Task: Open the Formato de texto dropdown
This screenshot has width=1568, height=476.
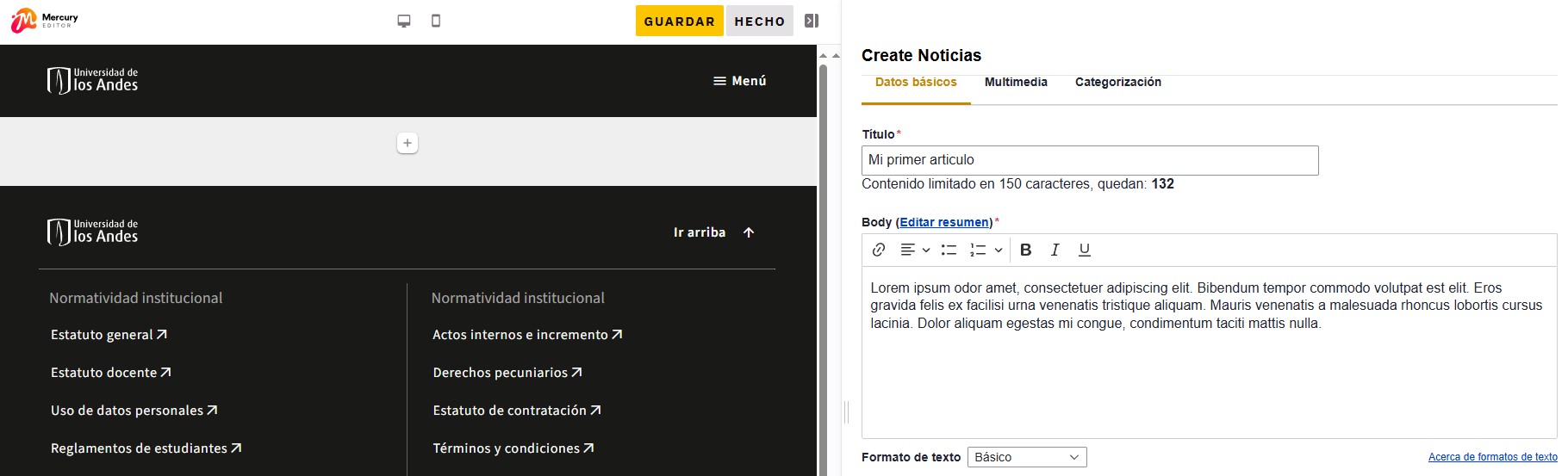Action: (x=1026, y=457)
